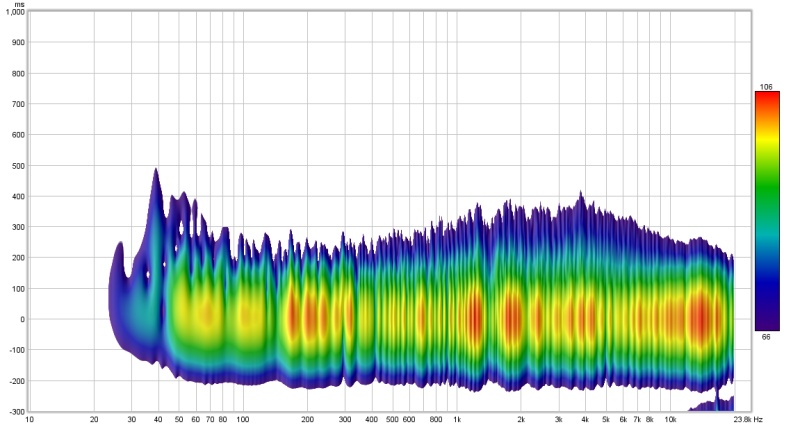This screenshot has height=427, width=800.
Task: Click the ms unit label on time axis
Action: pyautogui.click(x=20, y=4)
